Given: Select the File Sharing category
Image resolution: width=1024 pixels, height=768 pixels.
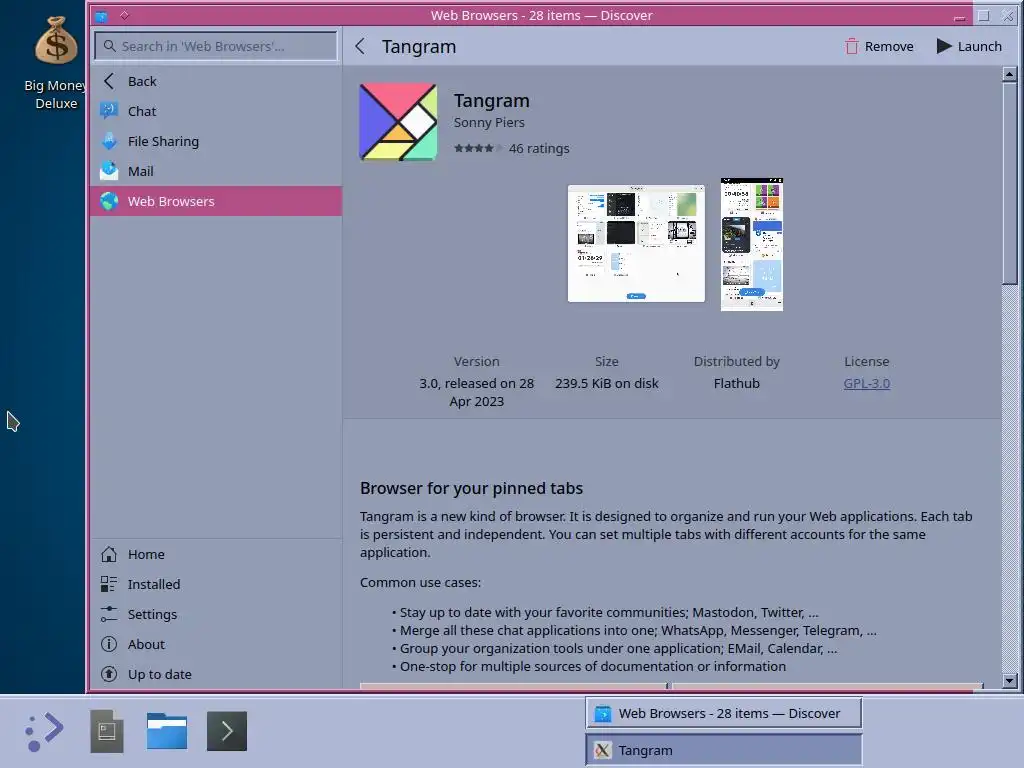Looking at the screenshot, I should click(216, 141).
